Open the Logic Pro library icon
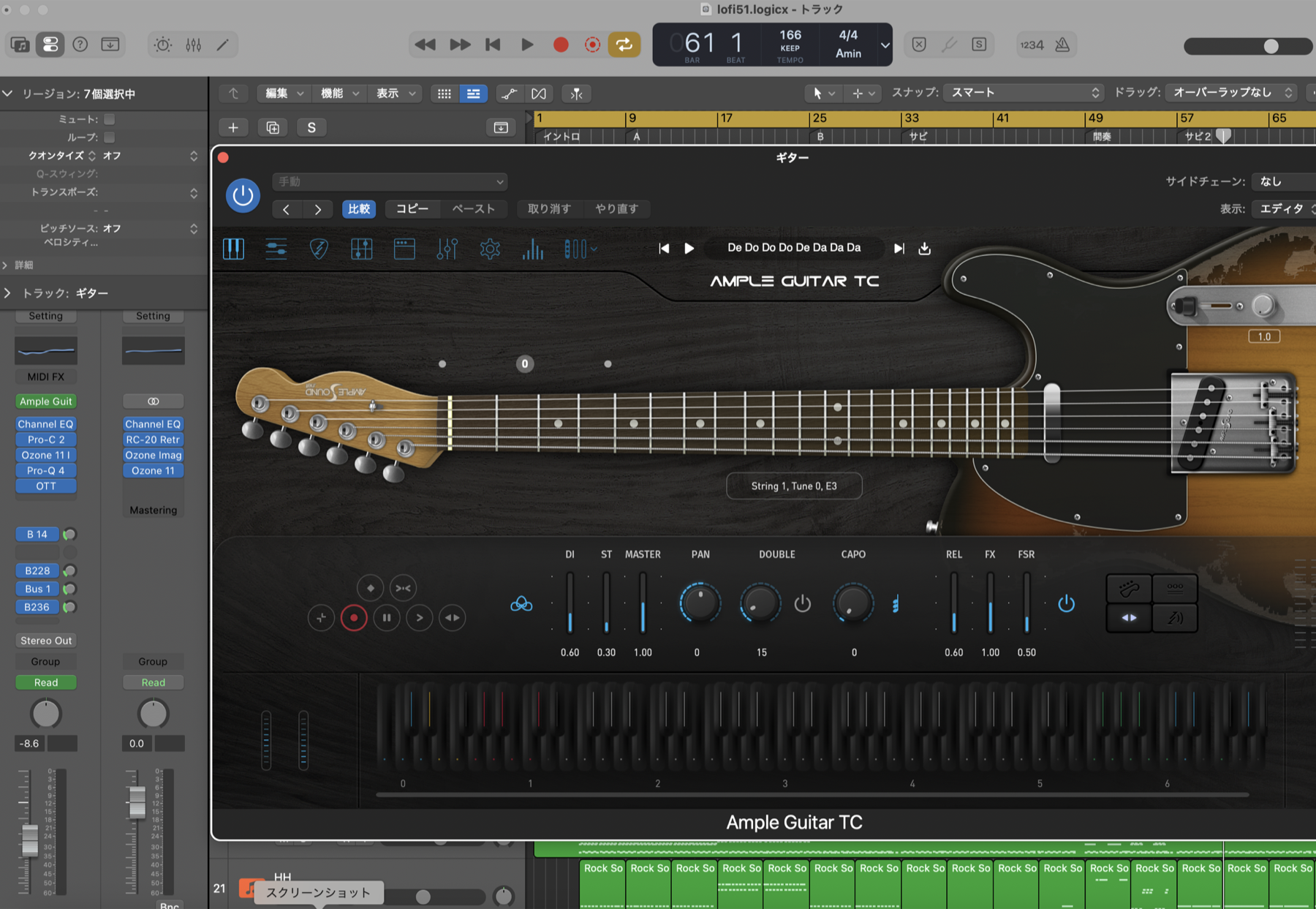Screen dimensions: 1316x909 tap(20, 45)
